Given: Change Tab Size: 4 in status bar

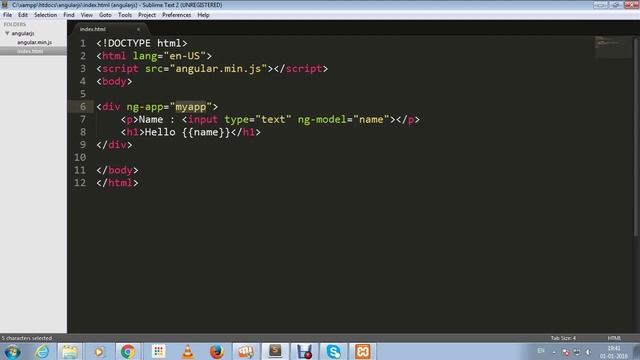Looking at the screenshot, I should click(563, 338).
